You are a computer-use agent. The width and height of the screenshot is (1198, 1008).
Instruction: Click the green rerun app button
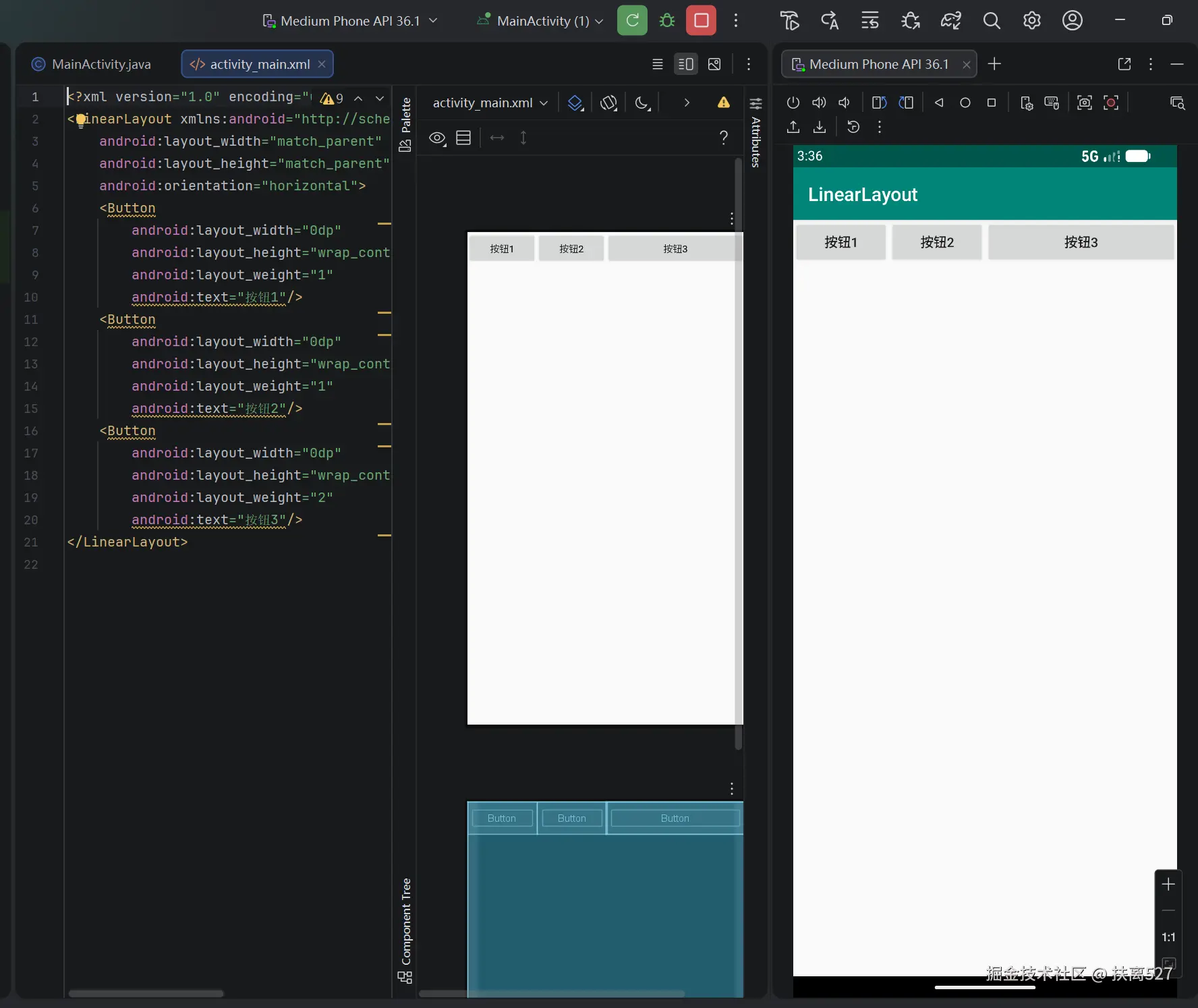click(632, 20)
